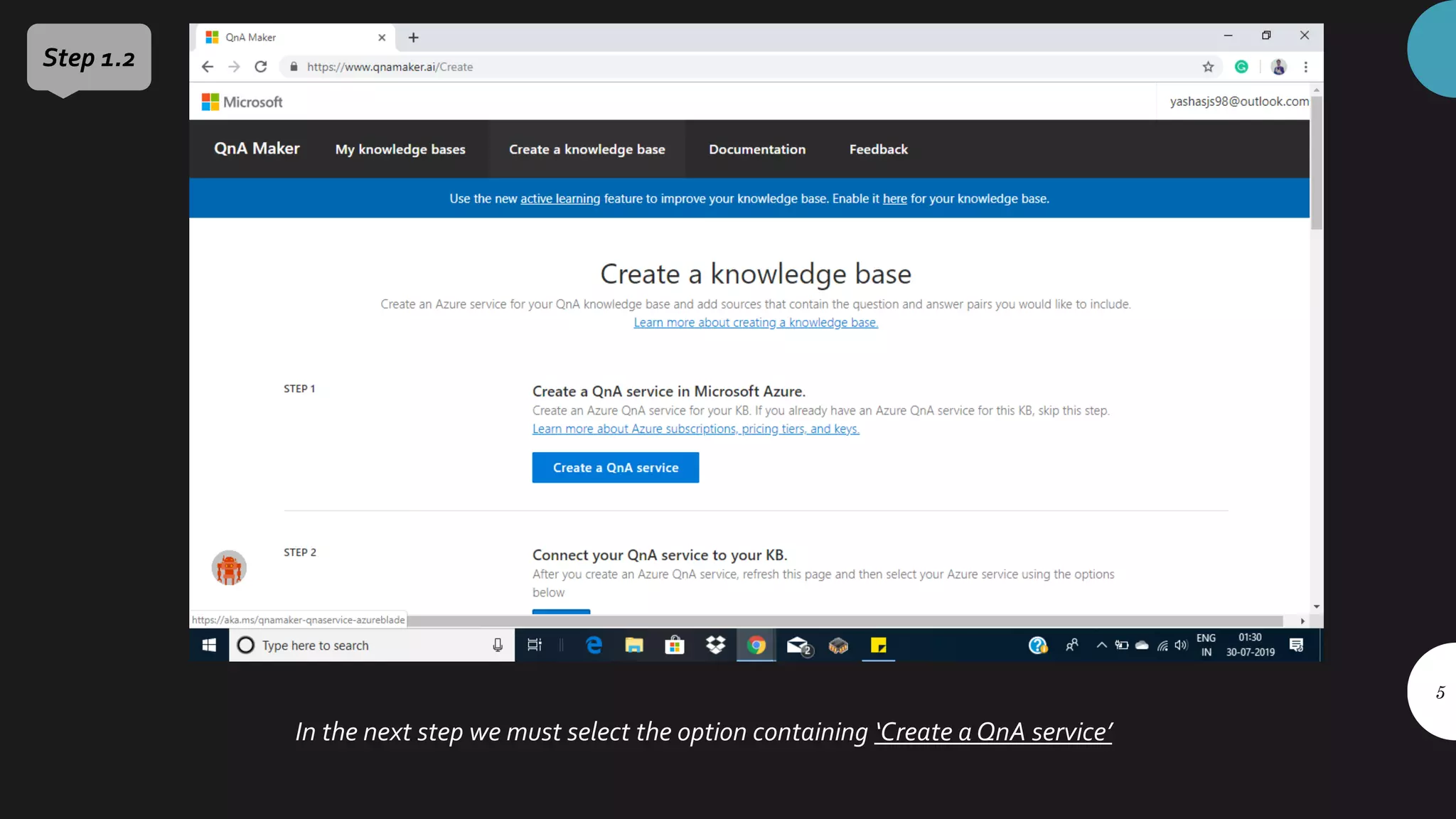The image size is (1456, 819).
Task: Reload the page with the refresh icon
Action: click(x=261, y=67)
